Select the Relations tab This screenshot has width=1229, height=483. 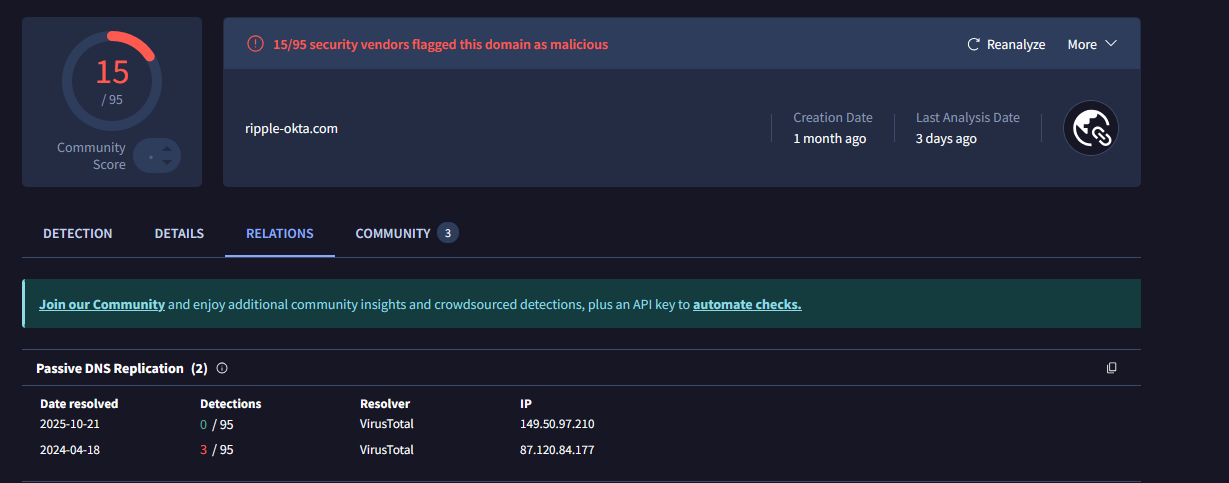(280, 233)
